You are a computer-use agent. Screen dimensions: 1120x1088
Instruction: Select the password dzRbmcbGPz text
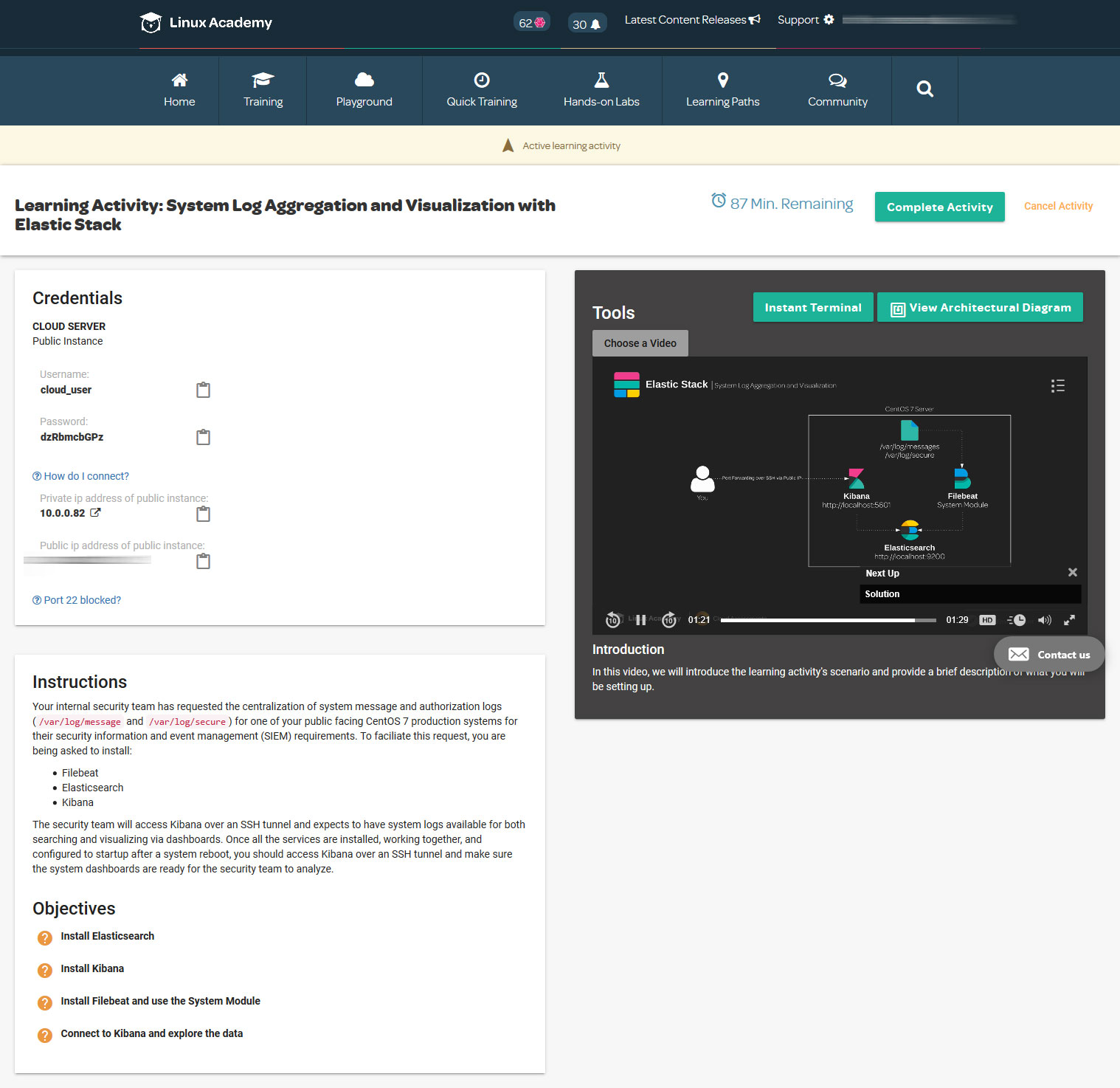pos(72,437)
